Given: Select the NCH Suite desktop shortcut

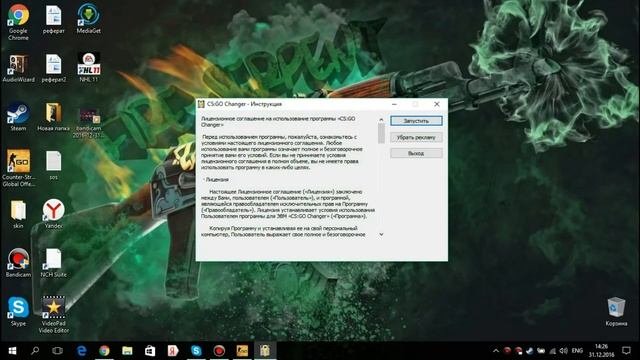Looking at the screenshot, I should [53, 263].
